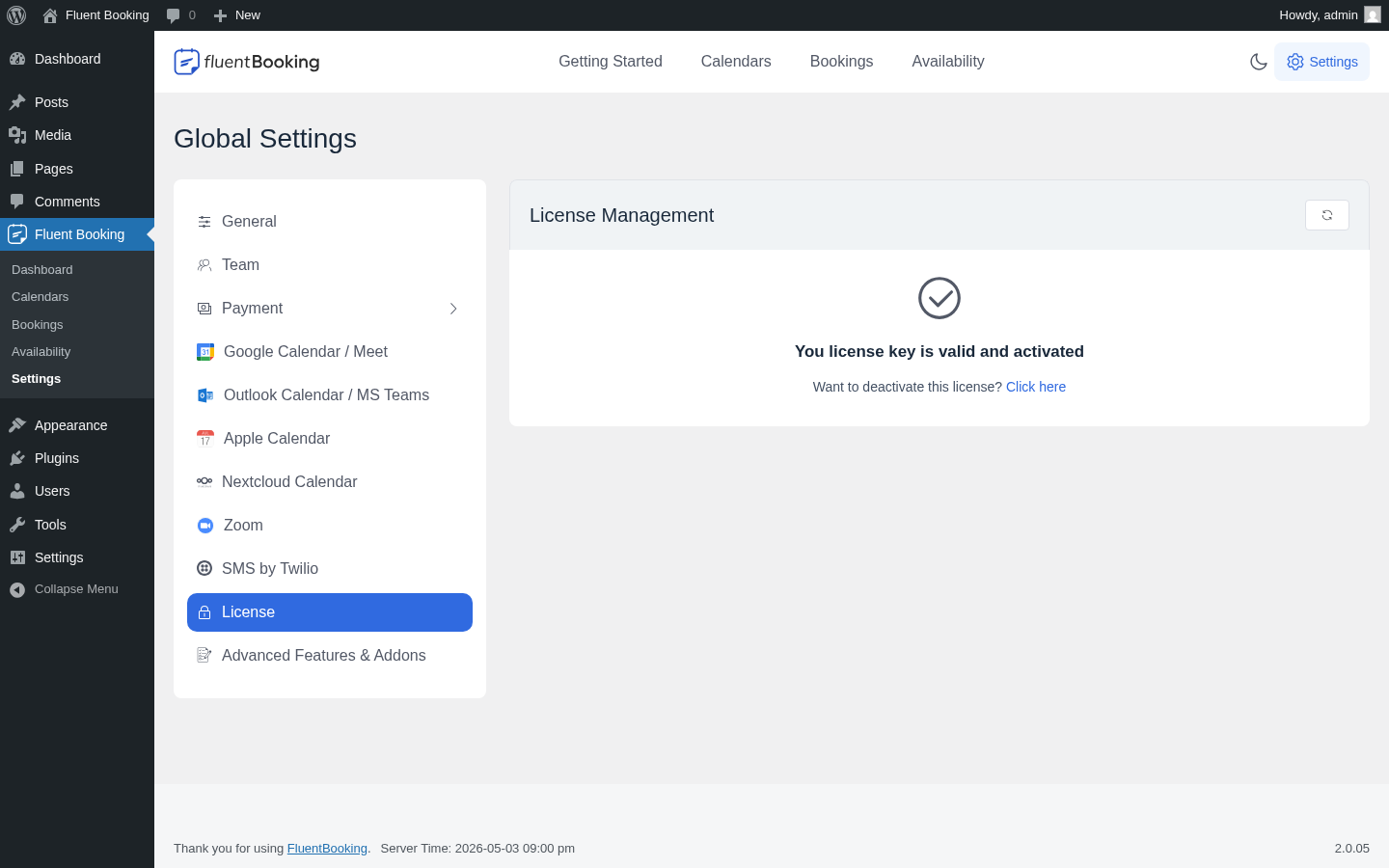
Task: Expand the Payment submenu chevron
Action: coord(453,309)
